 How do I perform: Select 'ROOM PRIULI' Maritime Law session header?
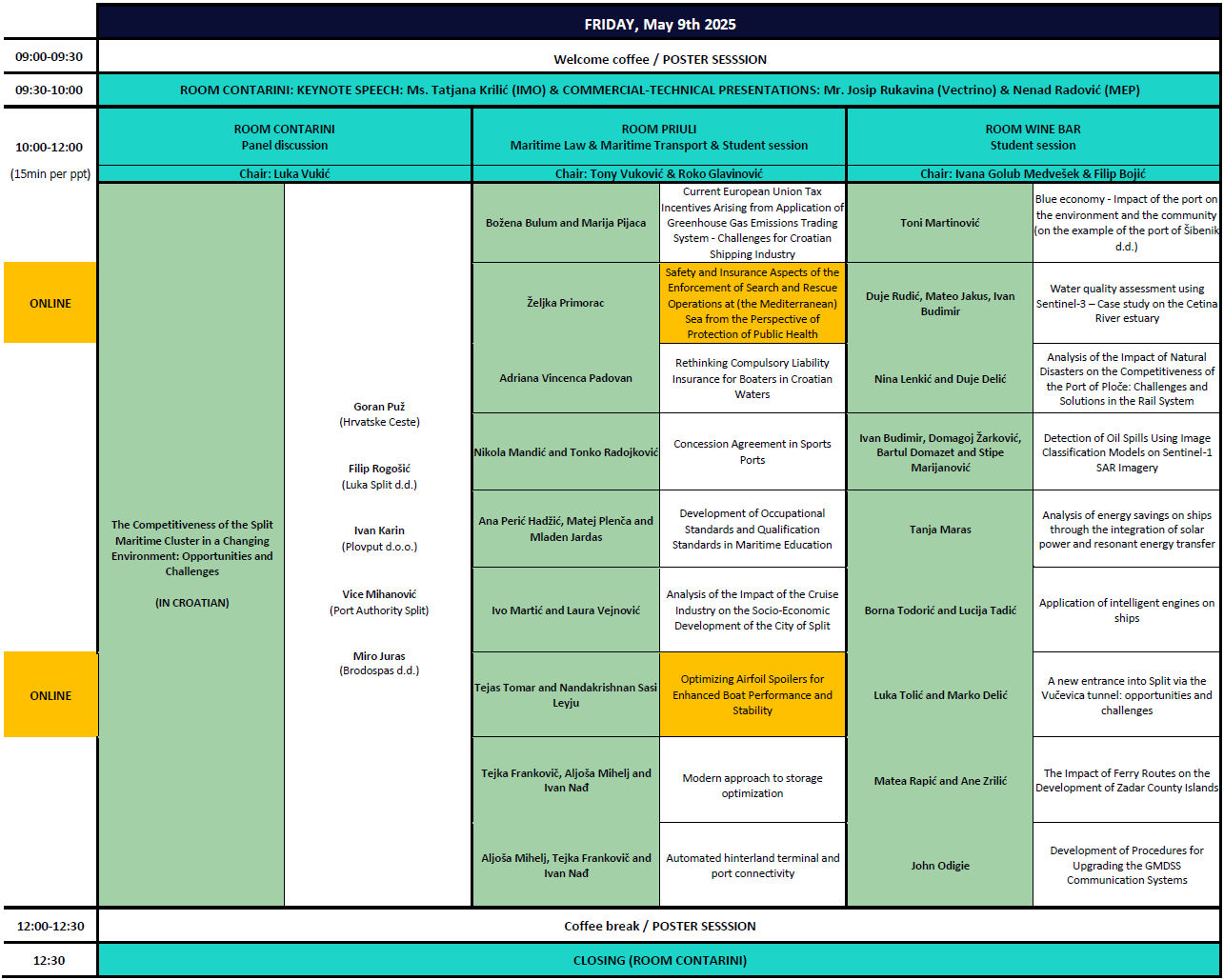659,137
